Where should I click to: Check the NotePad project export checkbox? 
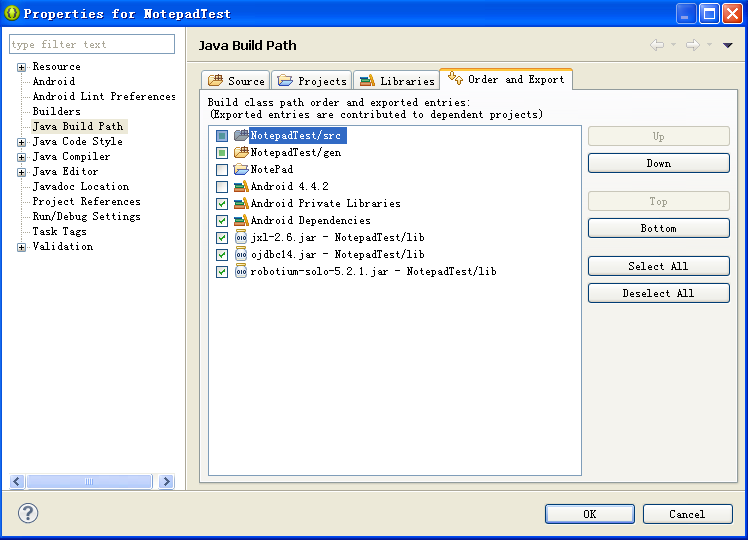pos(222,170)
